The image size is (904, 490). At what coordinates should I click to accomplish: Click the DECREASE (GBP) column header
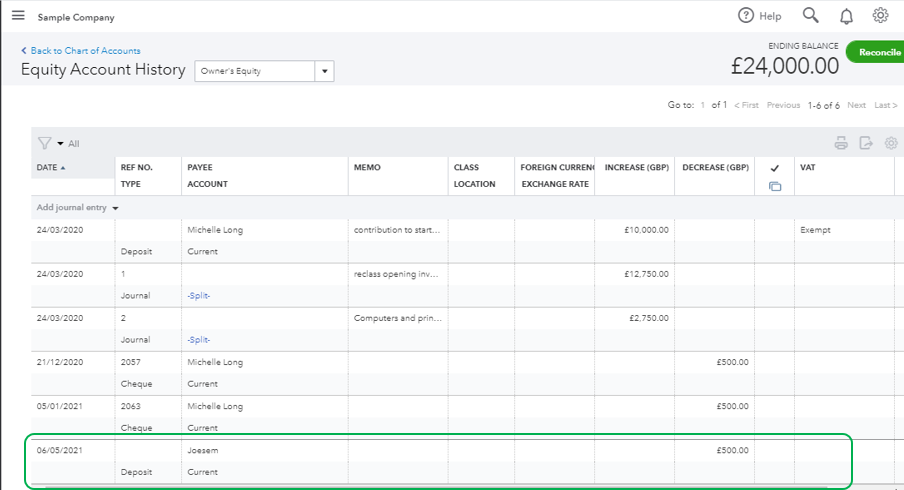click(715, 167)
